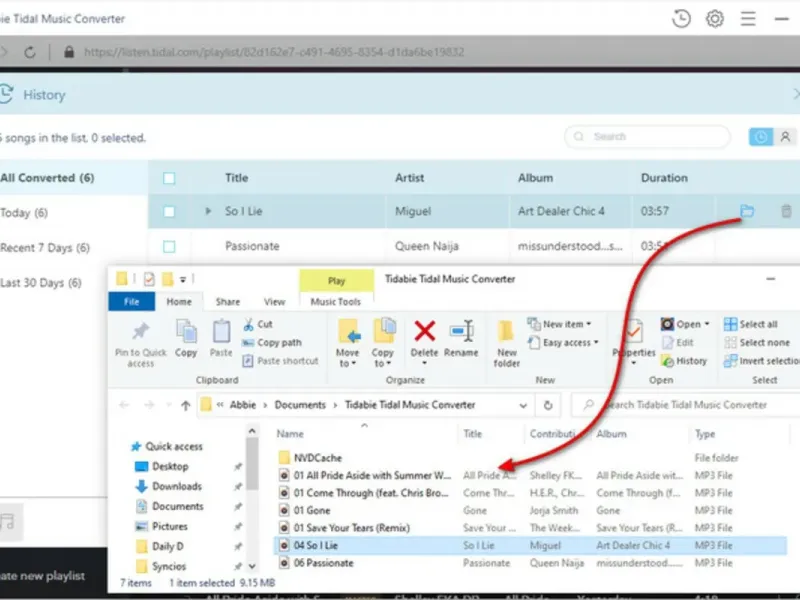Screen dimensions: 800x600
Task: Click Select all in ribbon
Action: click(x=751, y=324)
